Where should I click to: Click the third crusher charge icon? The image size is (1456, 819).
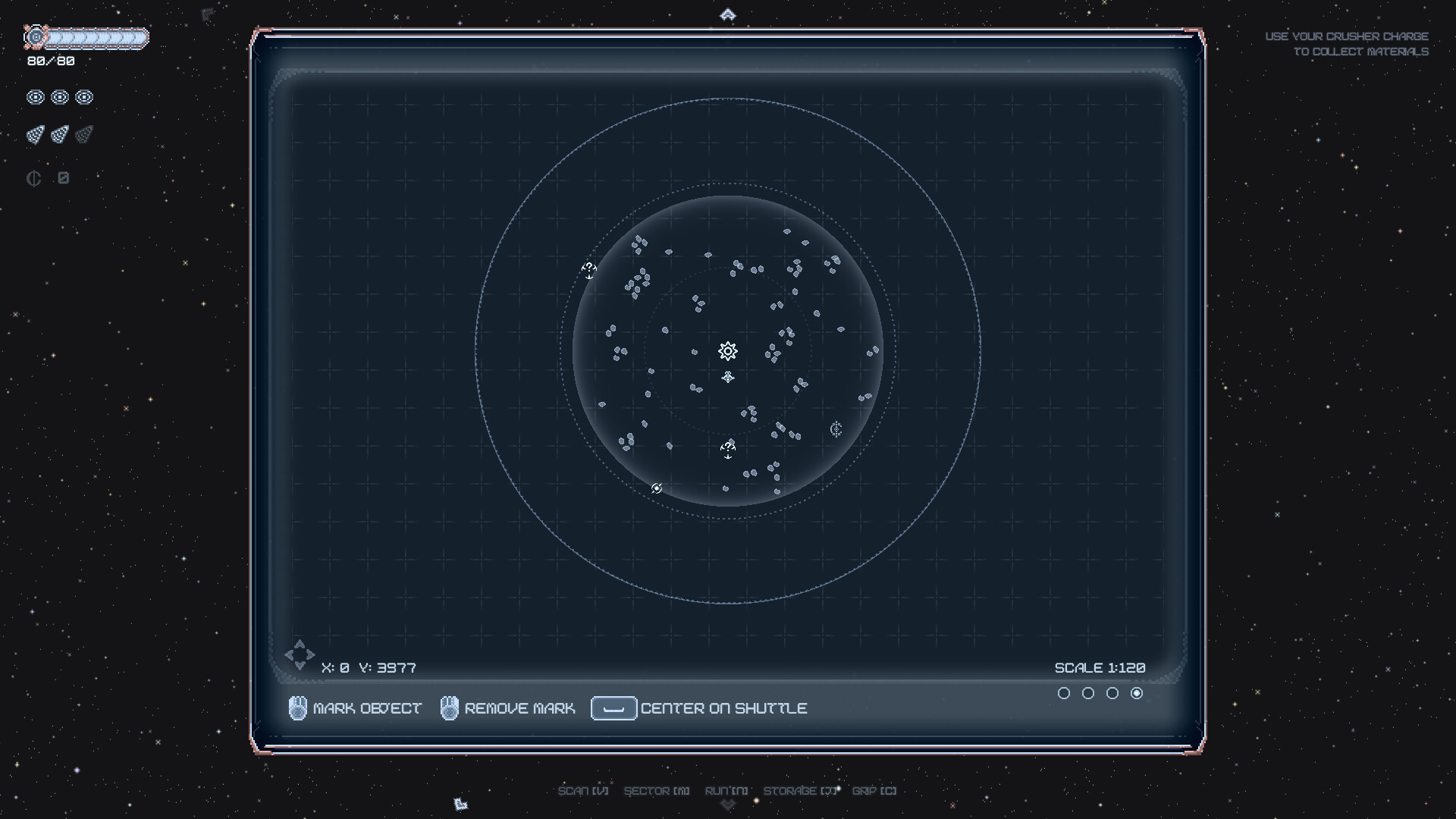[x=84, y=97]
